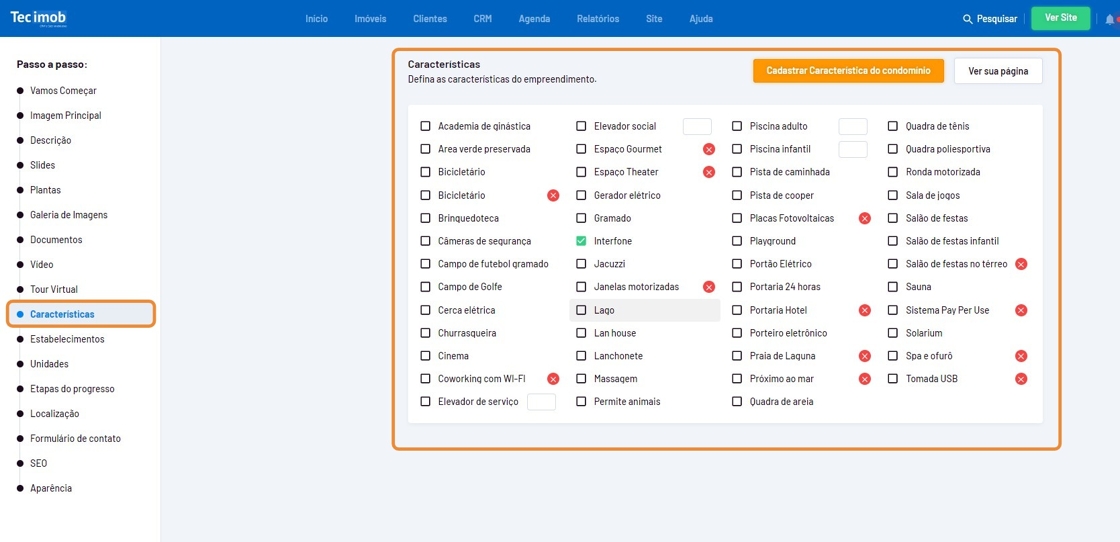Image resolution: width=1120 pixels, height=542 pixels.
Task: Delete Coworking com WI-FI with red X
Action: pos(553,379)
